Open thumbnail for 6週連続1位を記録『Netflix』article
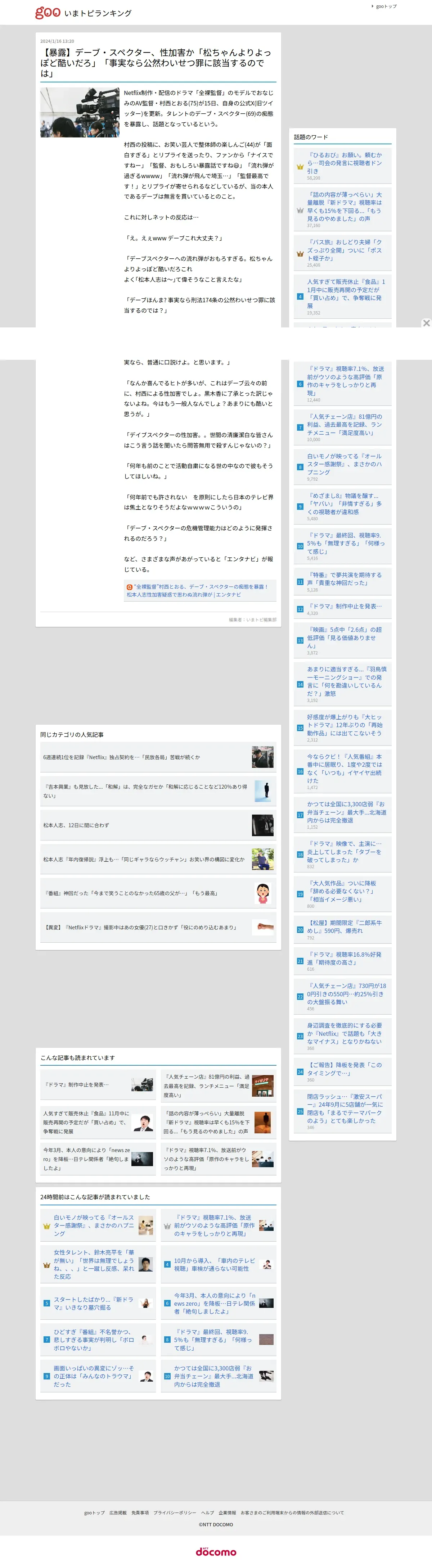 [x=262, y=757]
